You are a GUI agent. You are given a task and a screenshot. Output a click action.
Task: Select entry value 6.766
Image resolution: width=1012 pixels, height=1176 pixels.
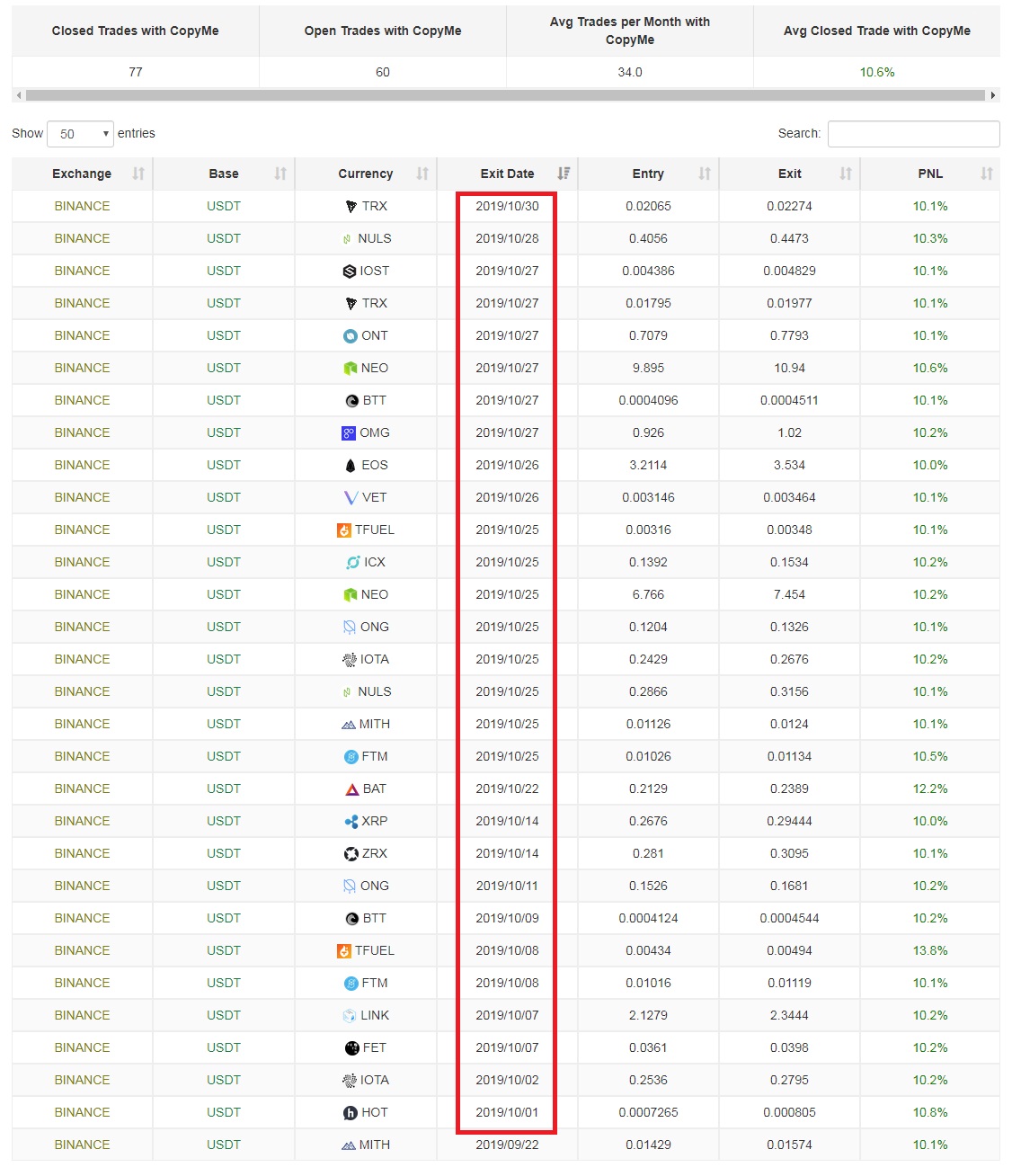(x=648, y=594)
